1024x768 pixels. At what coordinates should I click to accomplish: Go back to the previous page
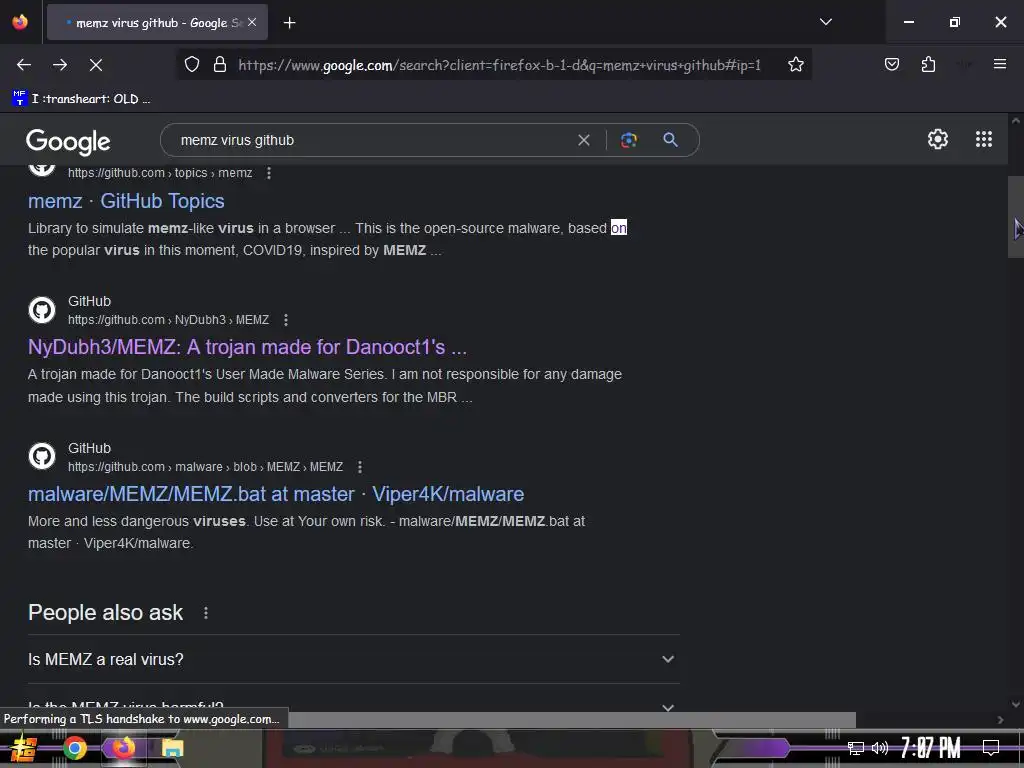coord(24,65)
